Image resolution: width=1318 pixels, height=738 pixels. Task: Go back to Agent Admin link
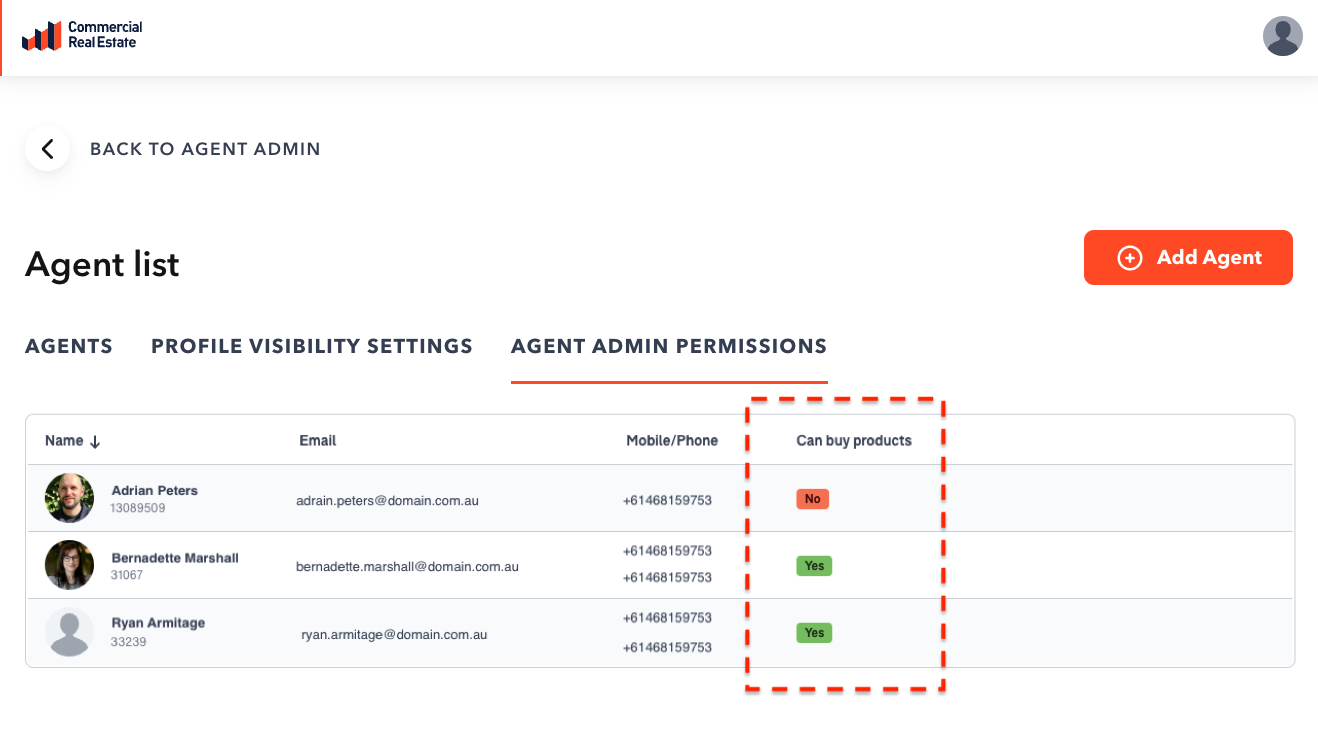205,149
